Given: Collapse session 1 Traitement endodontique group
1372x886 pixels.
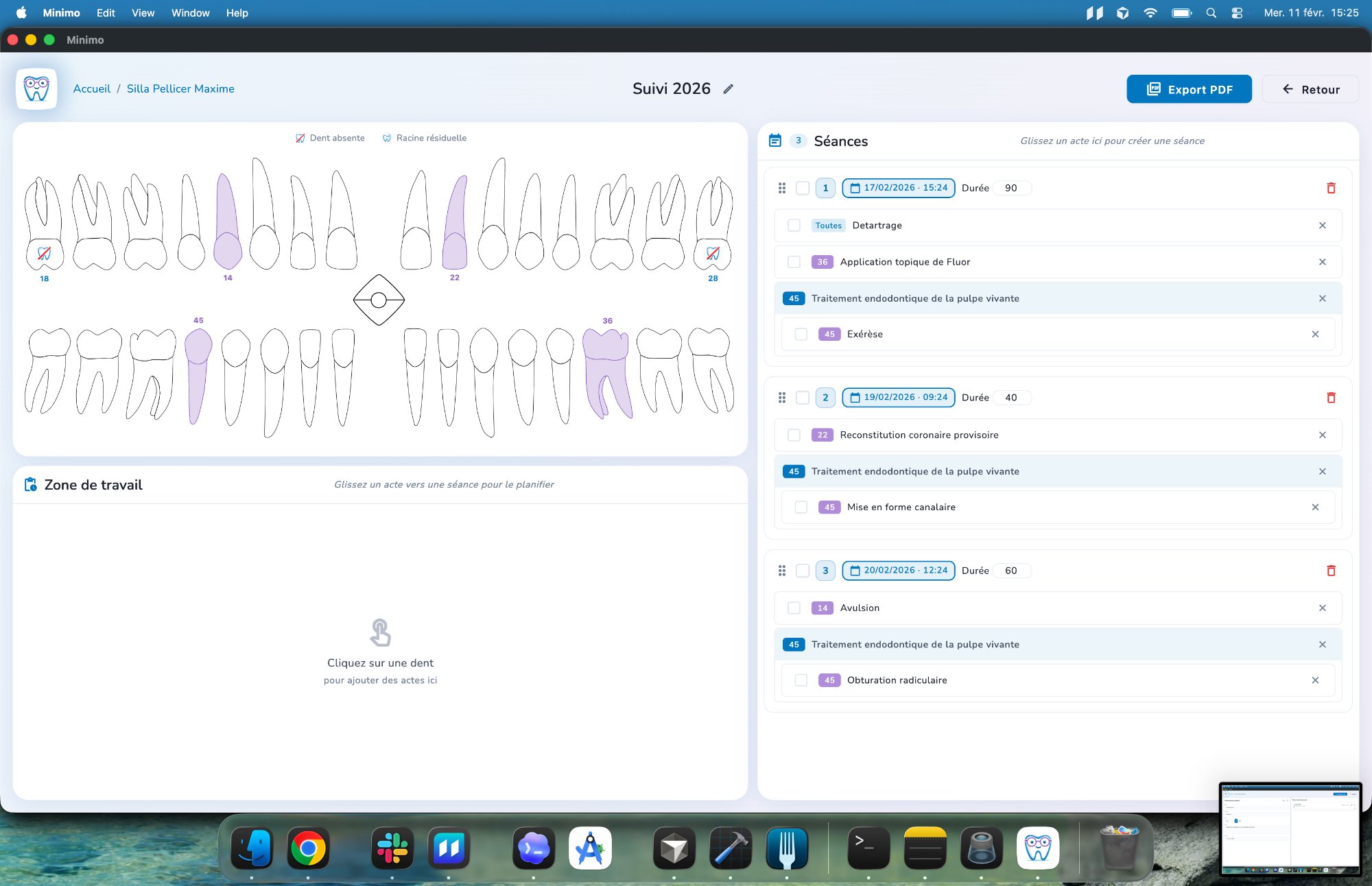Looking at the screenshot, I should tap(915, 298).
